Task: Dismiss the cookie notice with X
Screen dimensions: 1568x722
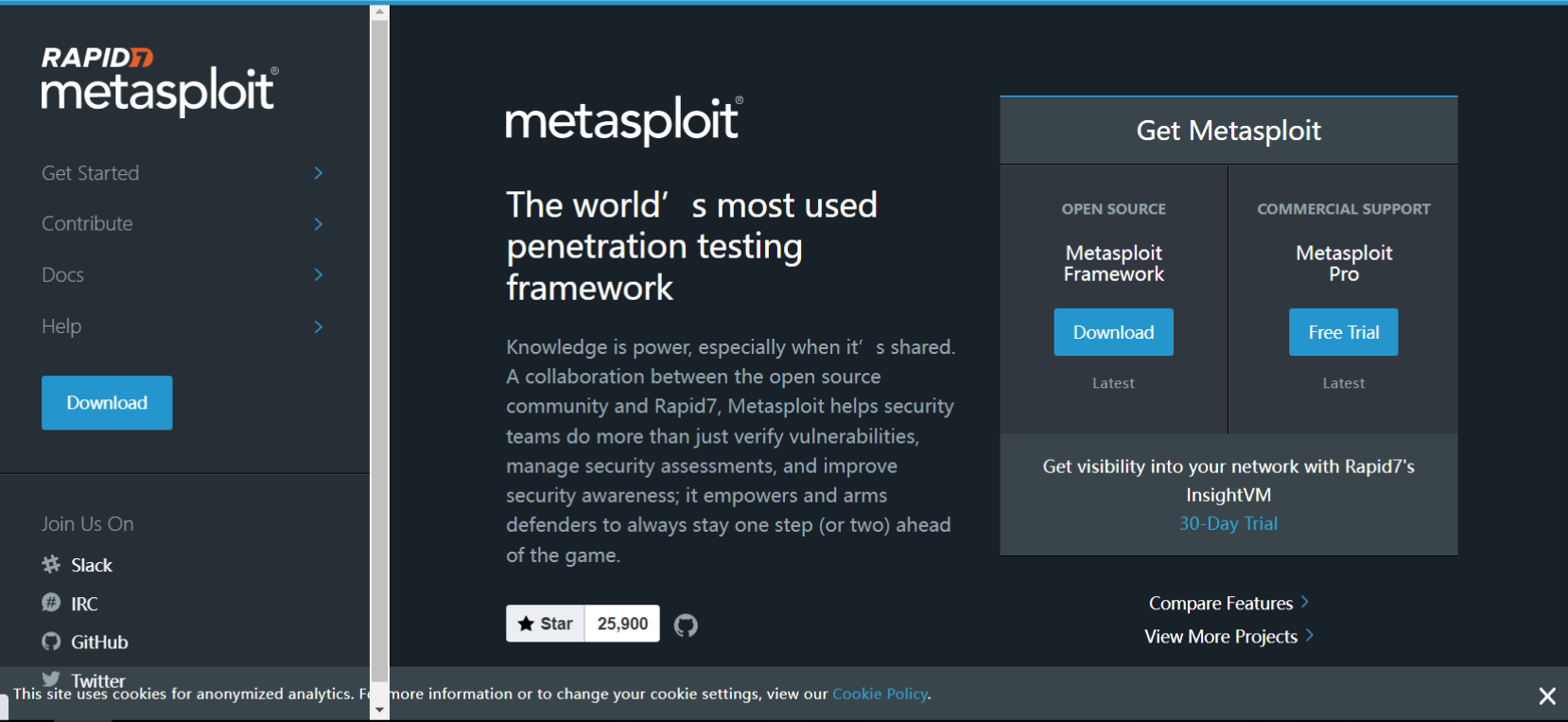Action: click(1547, 696)
